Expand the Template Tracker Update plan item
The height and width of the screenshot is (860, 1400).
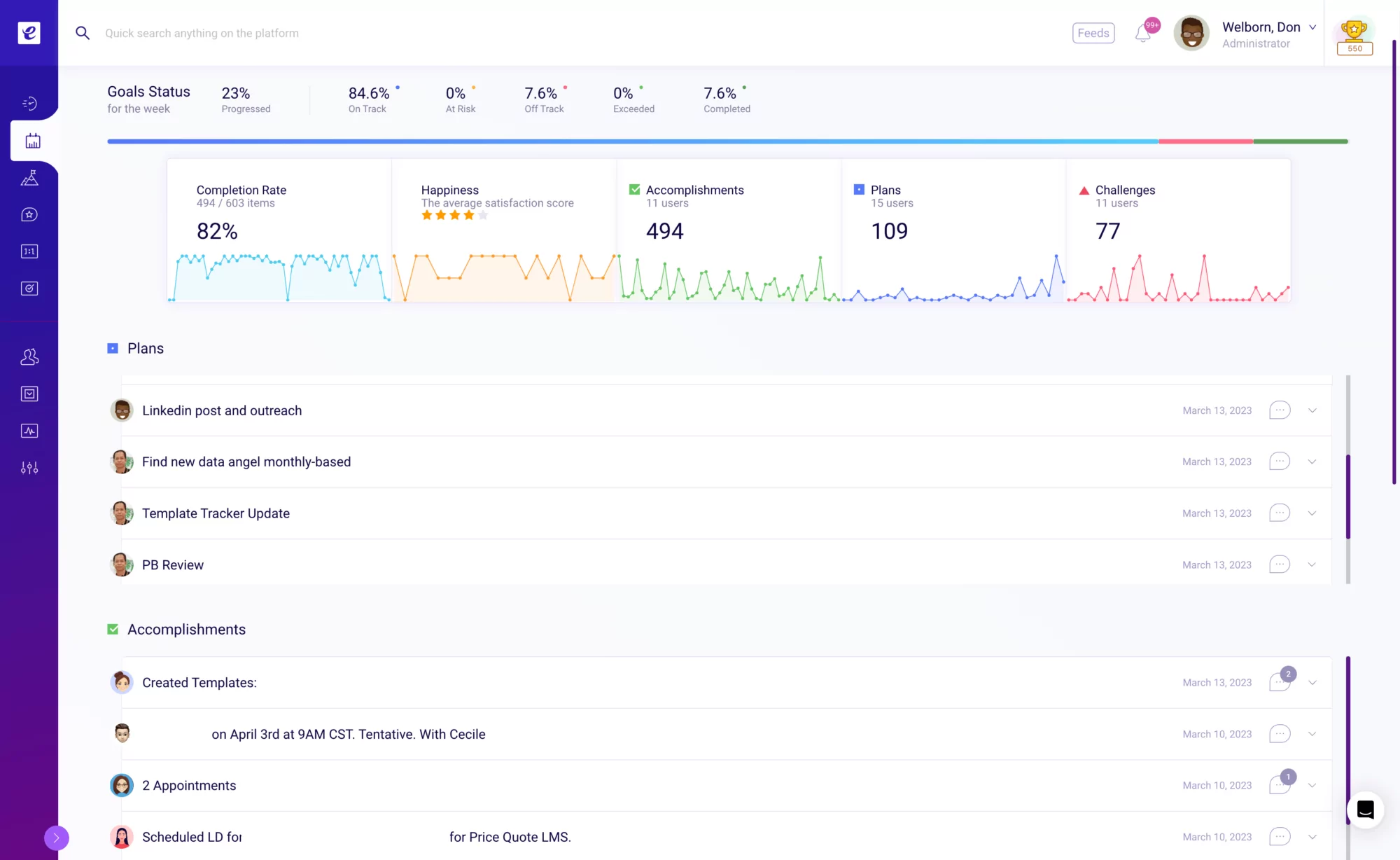(1313, 513)
